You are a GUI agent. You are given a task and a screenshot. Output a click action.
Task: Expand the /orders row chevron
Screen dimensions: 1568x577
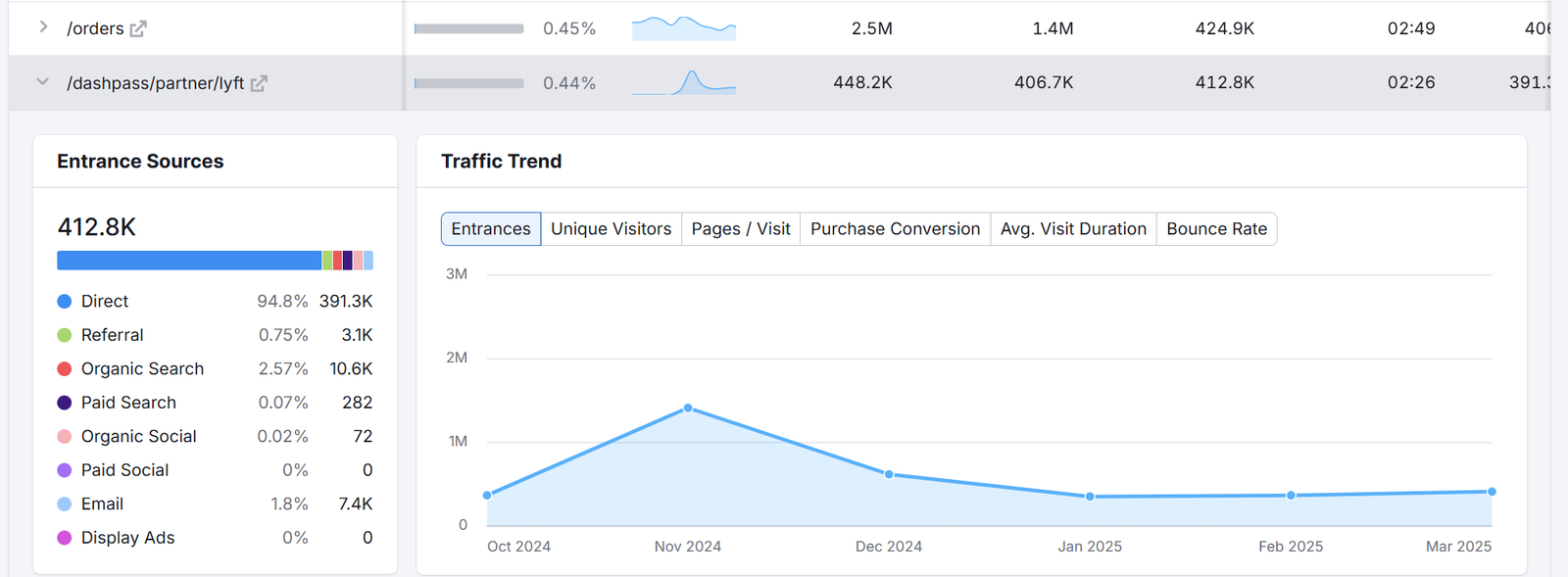coord(43,27)
